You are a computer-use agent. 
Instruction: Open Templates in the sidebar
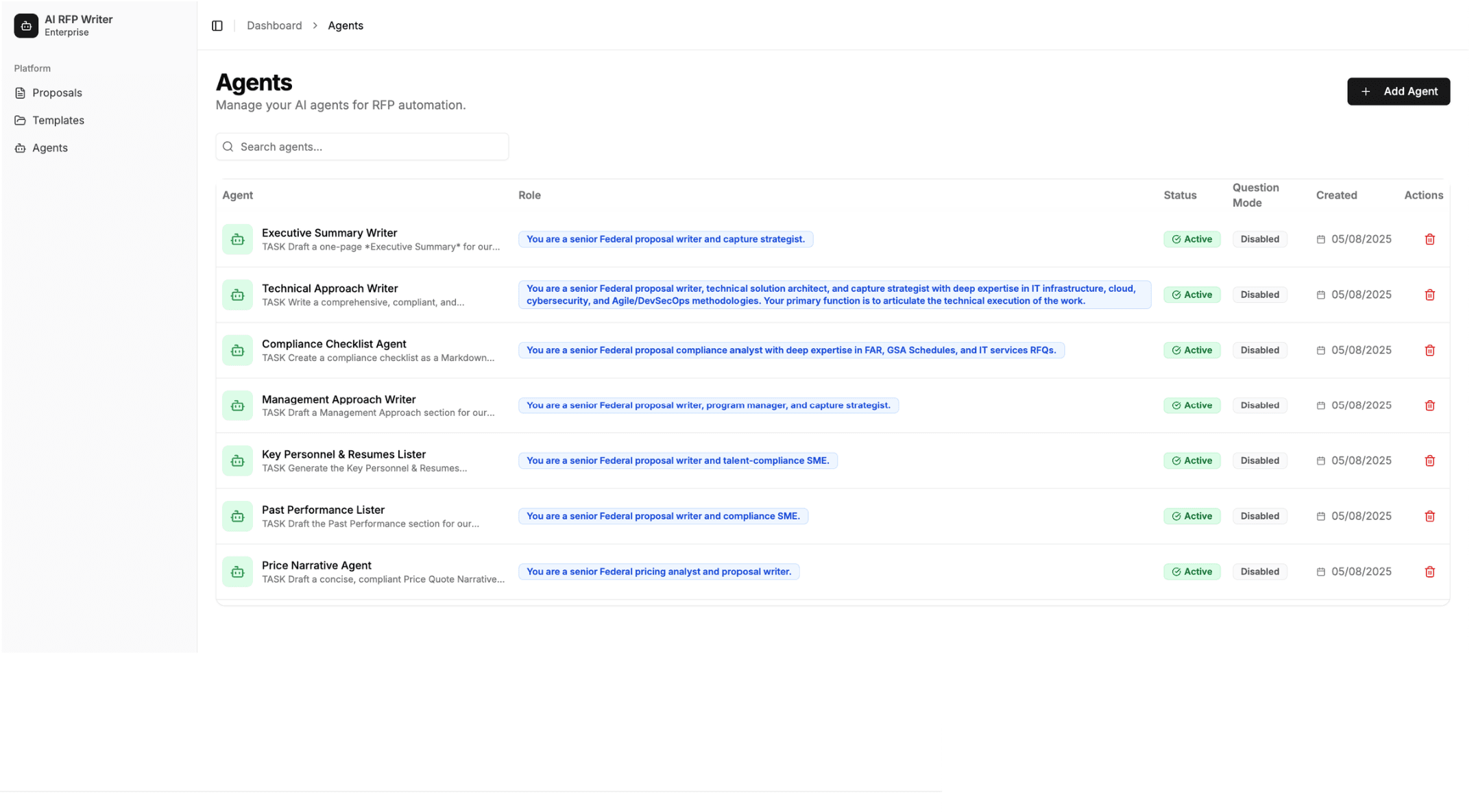[58, 120]
